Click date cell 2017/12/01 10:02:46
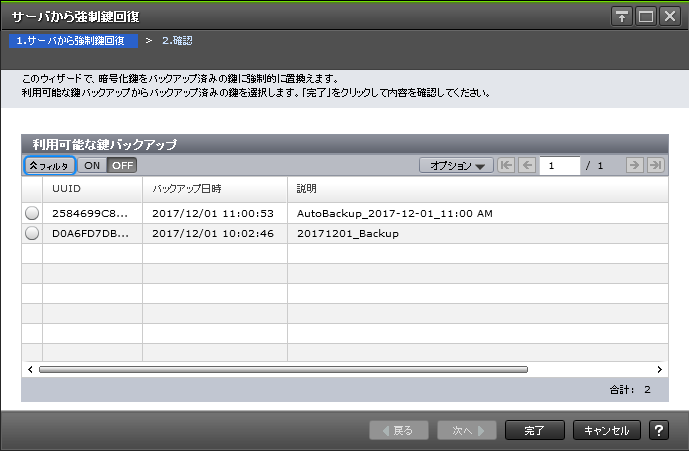This screenshot has height=451, width=689. click(x=213, y=234)
